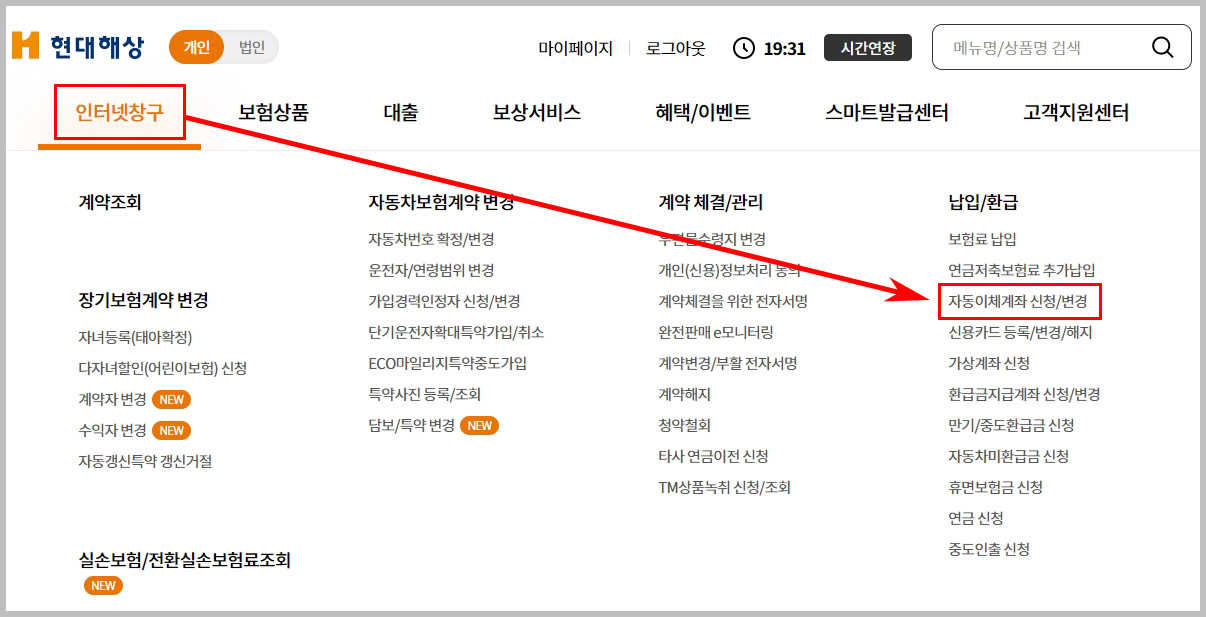Open 중도인출 신청
The image size is (1206, 617).
tap(988, 549)
